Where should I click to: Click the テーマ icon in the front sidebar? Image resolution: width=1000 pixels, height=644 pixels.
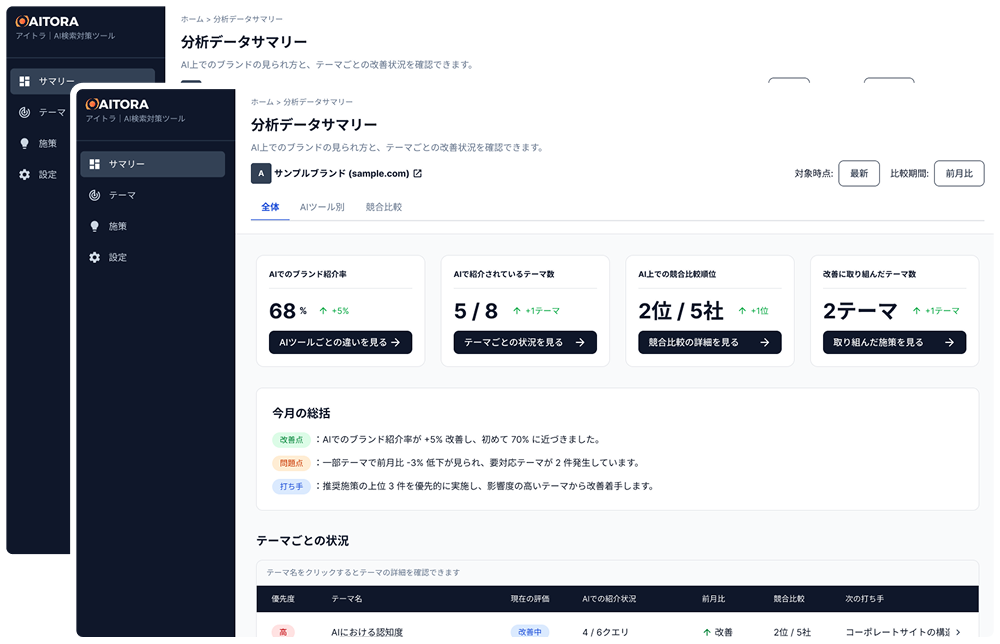coord(94,195)
